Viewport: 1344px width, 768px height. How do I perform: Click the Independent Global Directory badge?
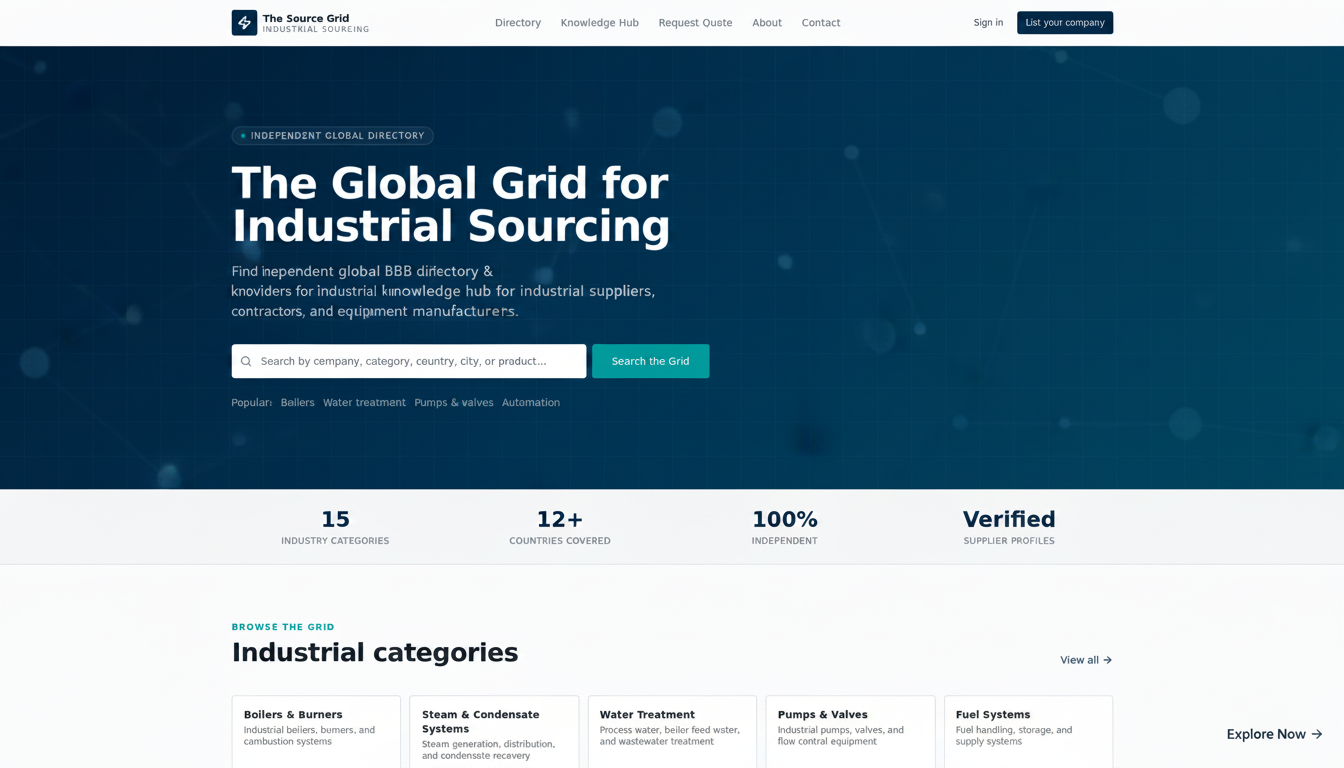point(333,136)
